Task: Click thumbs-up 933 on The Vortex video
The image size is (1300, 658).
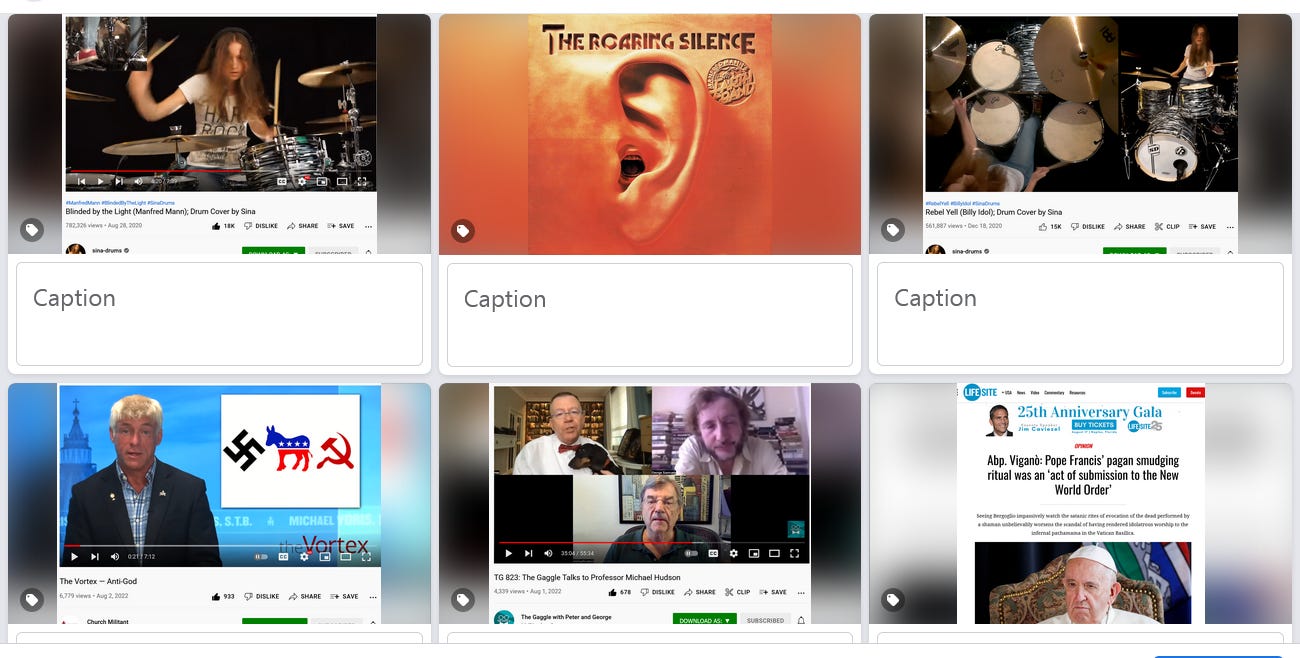Action: click(223, 596)
